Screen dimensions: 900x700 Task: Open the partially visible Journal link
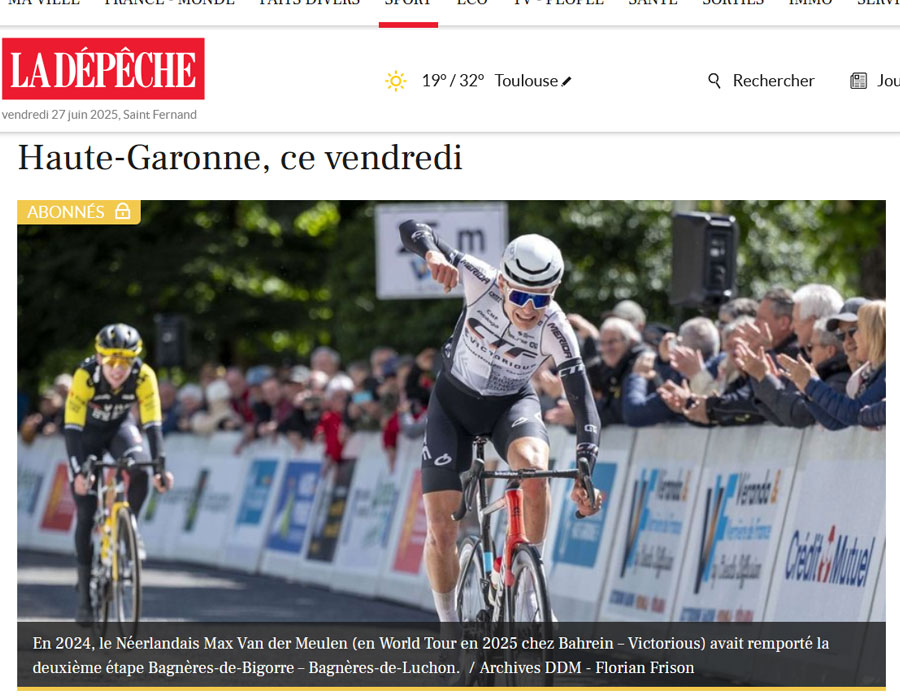[x=888, y=81]
